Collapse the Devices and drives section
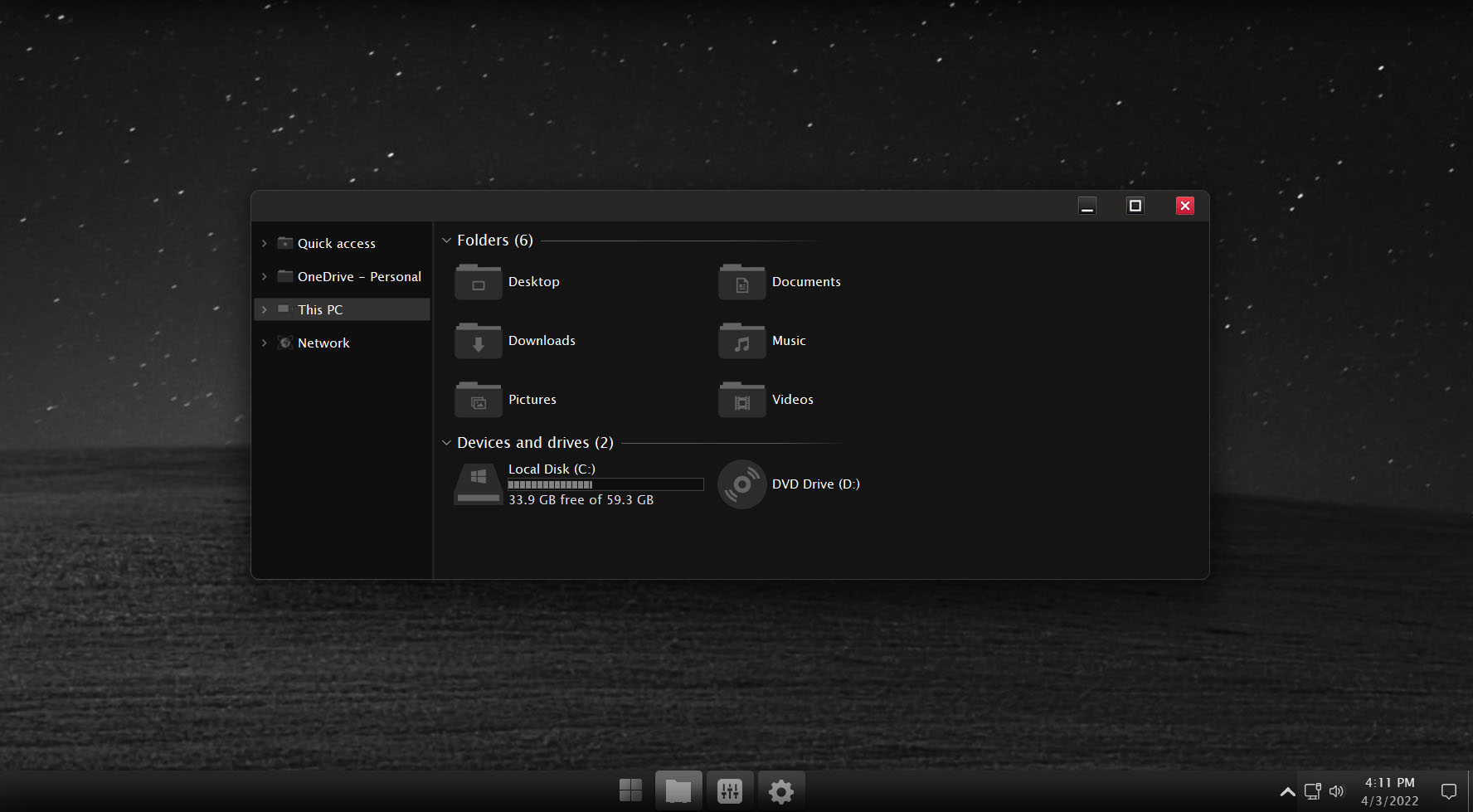Screen dimensions: 1473x812 tap(446, 442)
